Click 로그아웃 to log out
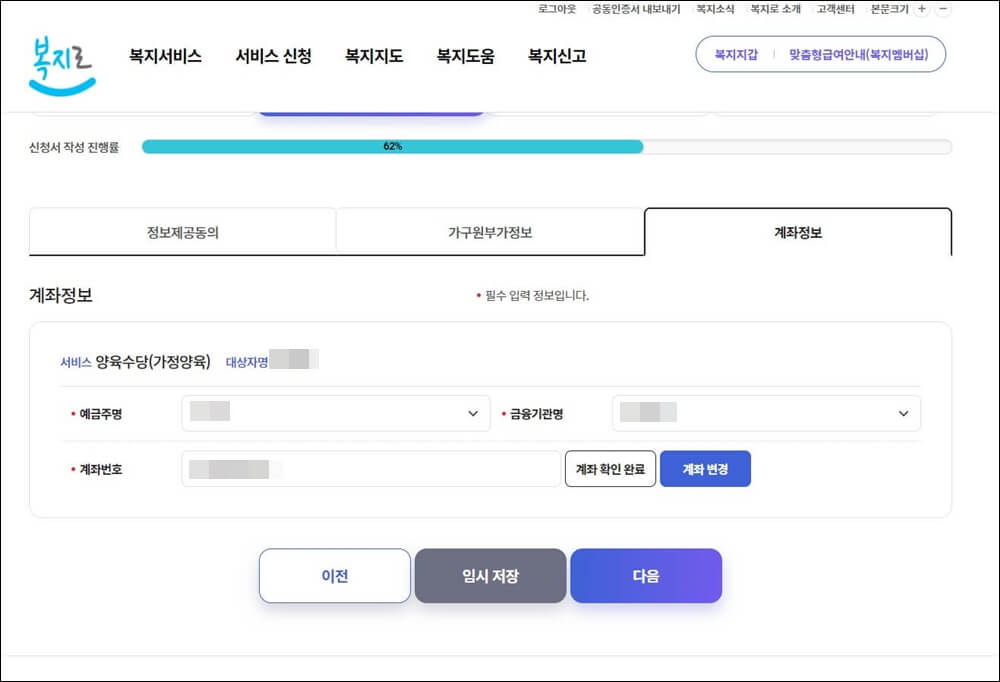Viewport: 1000px width, 682px height. point(556,9)
